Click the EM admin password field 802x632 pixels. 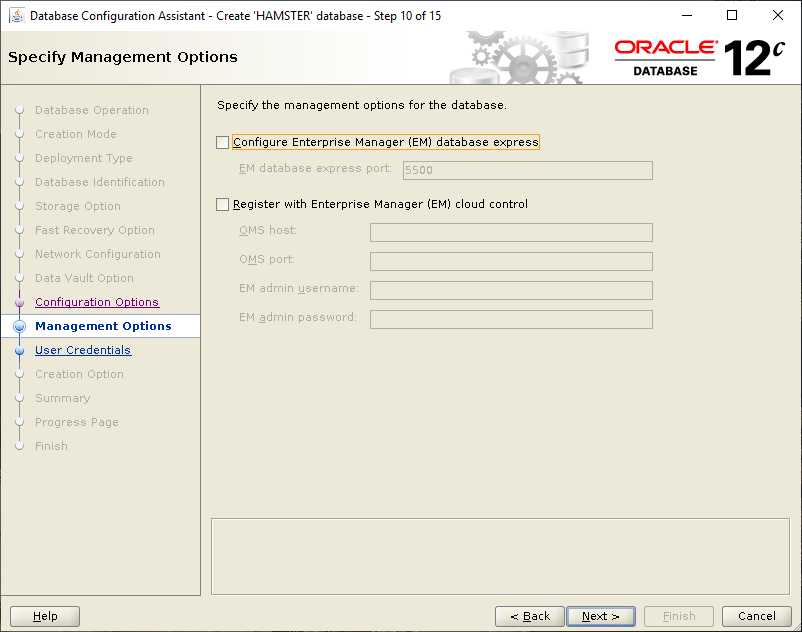click(511, 320)
